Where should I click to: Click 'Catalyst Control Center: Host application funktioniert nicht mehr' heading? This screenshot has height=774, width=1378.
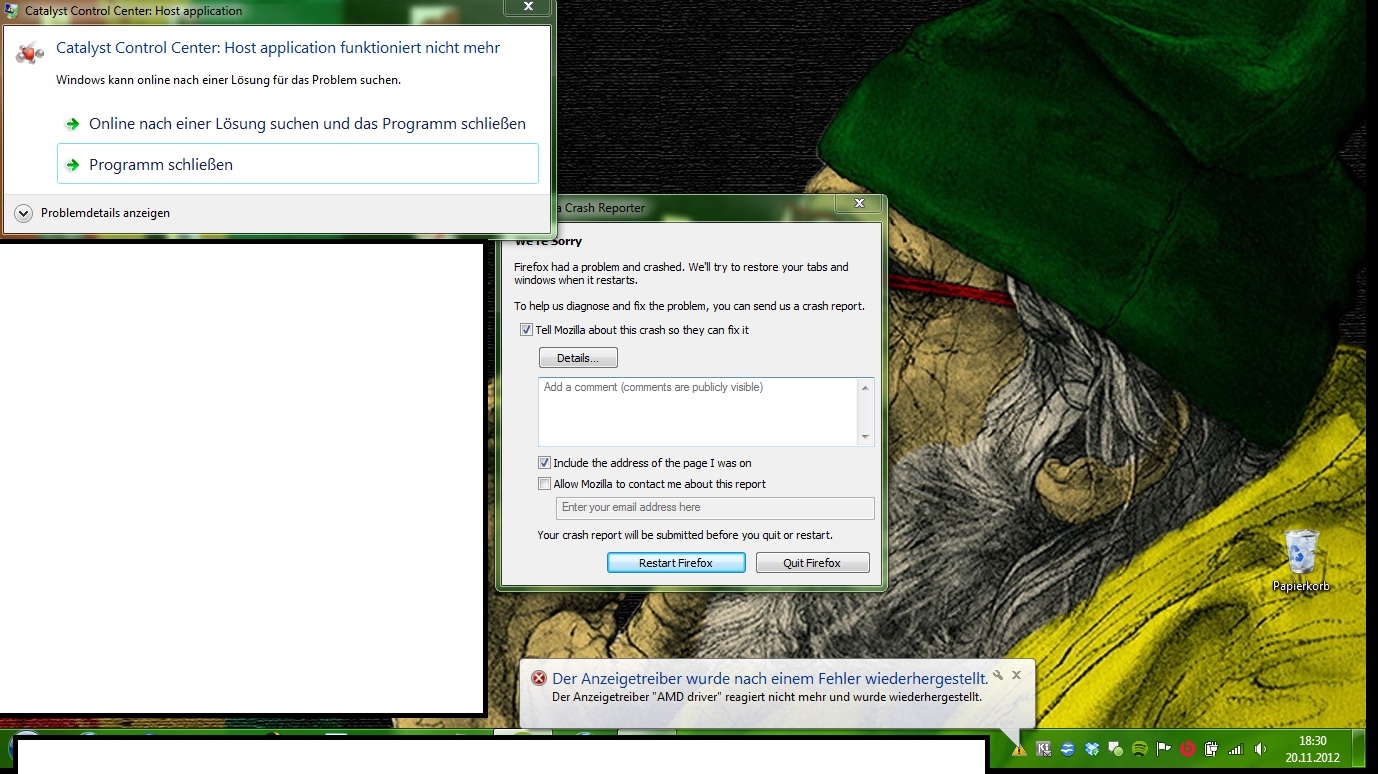(278, 48)
